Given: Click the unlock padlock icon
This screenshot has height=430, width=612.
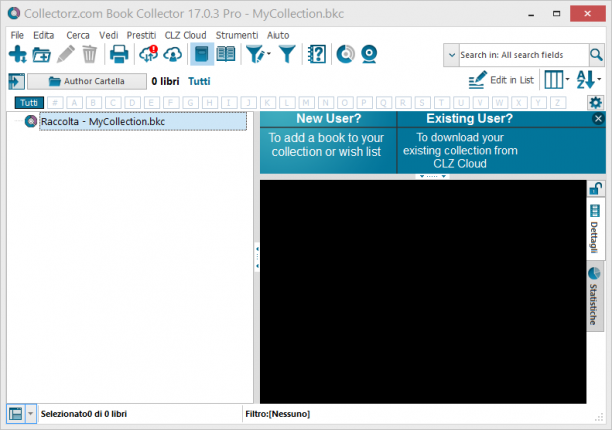Looking at the screenshot, I should click(x=595, y=189).
